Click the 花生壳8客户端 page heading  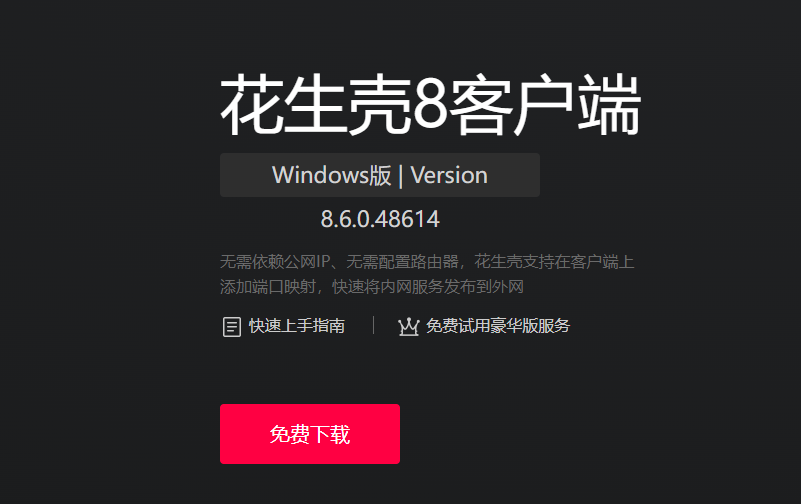click(430, 104)
